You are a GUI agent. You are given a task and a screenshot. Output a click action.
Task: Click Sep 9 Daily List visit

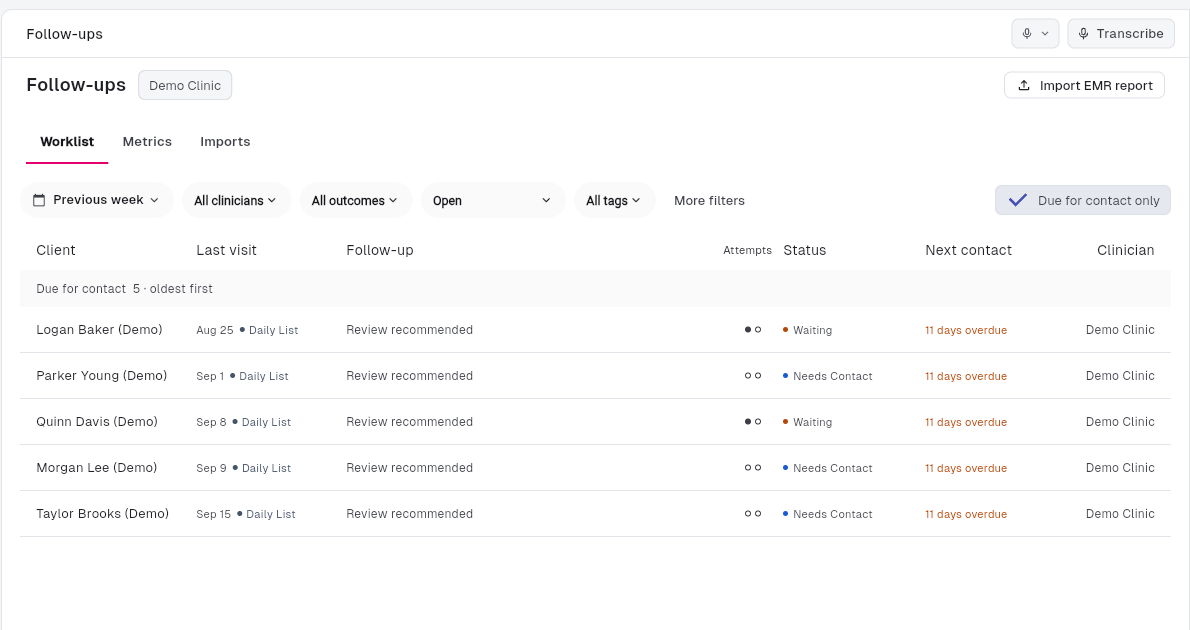[244, 468]
